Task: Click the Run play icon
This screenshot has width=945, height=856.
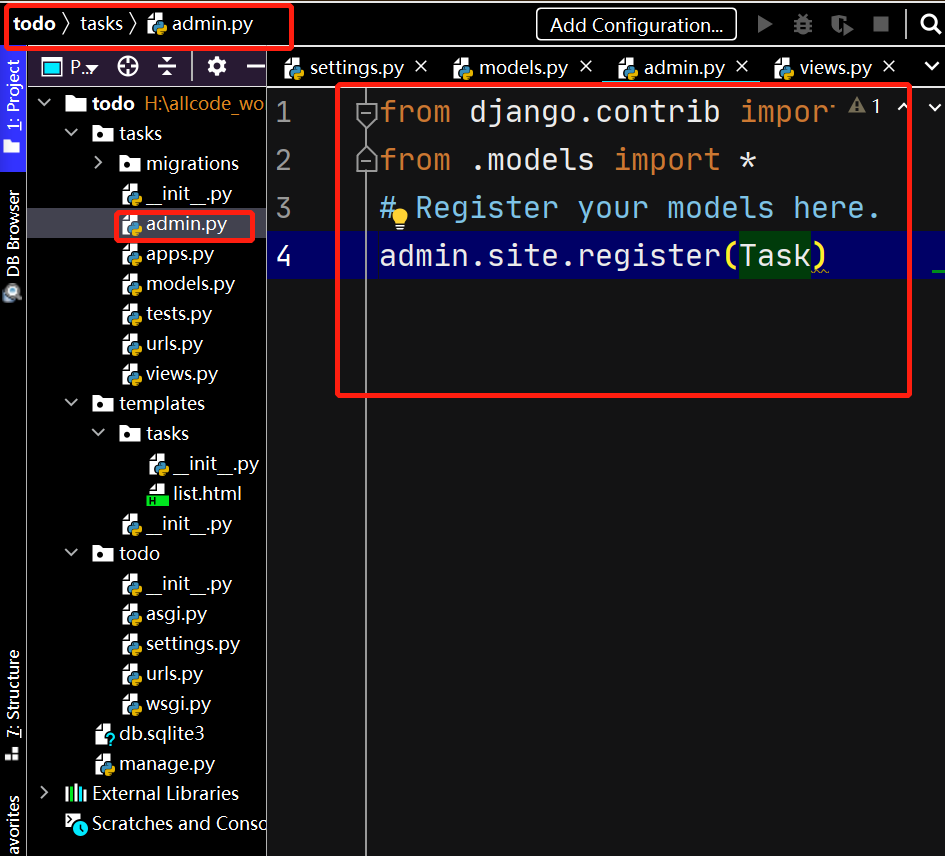Action: tap(765, 24)
